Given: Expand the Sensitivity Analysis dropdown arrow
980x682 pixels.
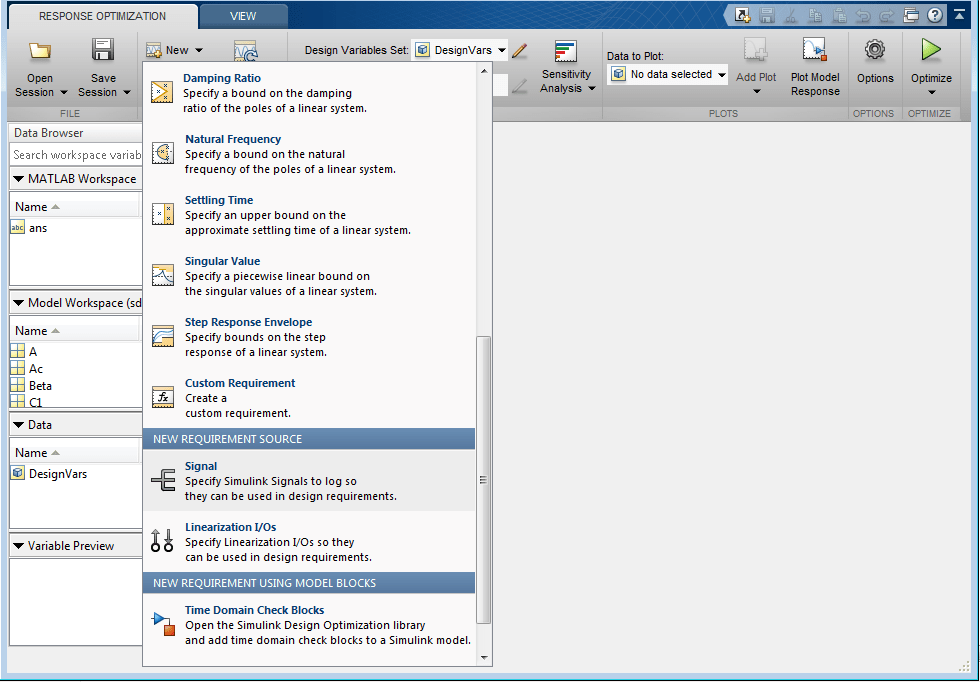Looking at the screenshot, I should pos(592,89).
